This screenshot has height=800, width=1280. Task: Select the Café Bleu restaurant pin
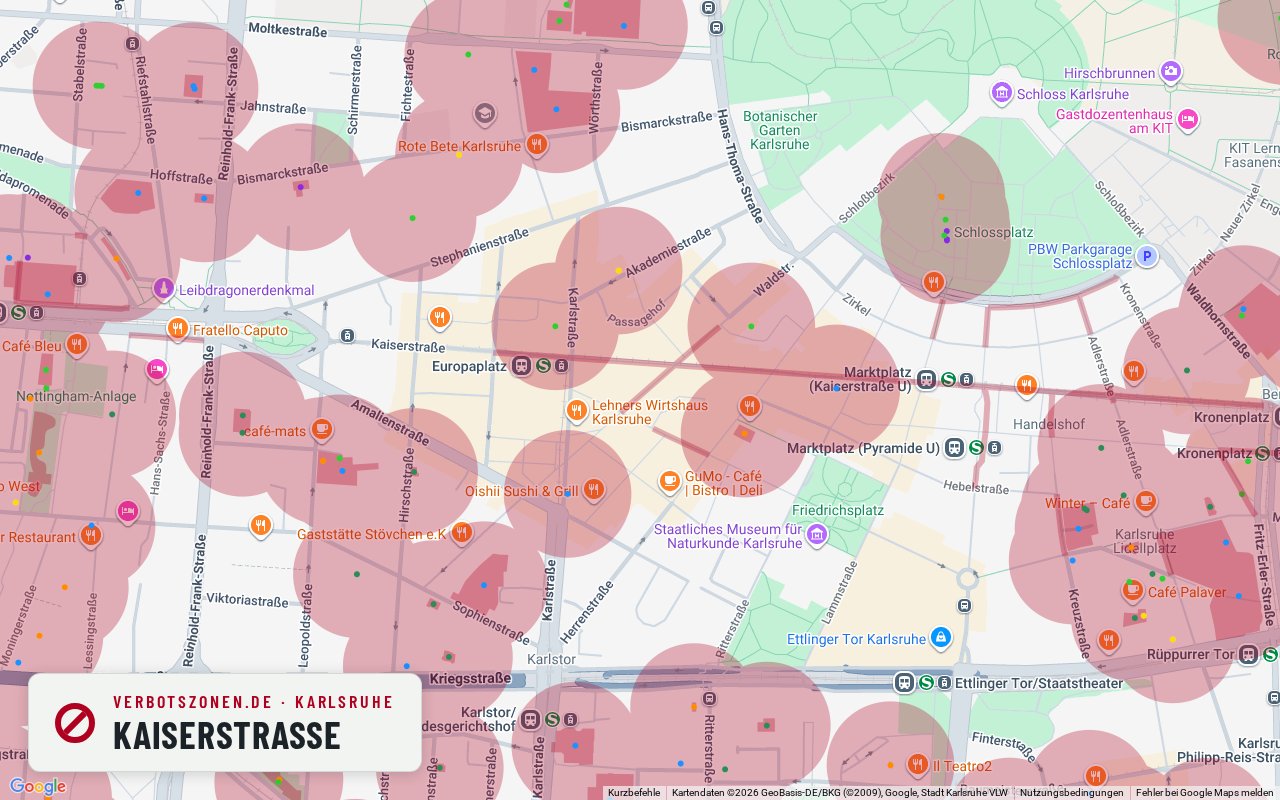point(77,345)
